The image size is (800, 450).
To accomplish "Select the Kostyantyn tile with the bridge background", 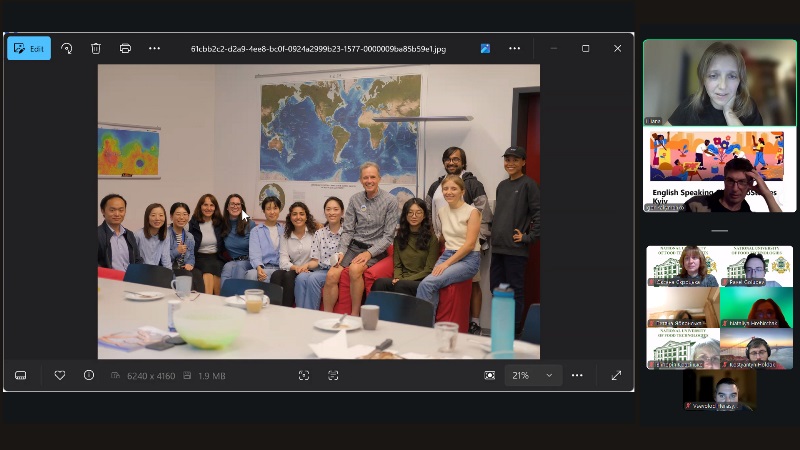I will coord(757,348).
